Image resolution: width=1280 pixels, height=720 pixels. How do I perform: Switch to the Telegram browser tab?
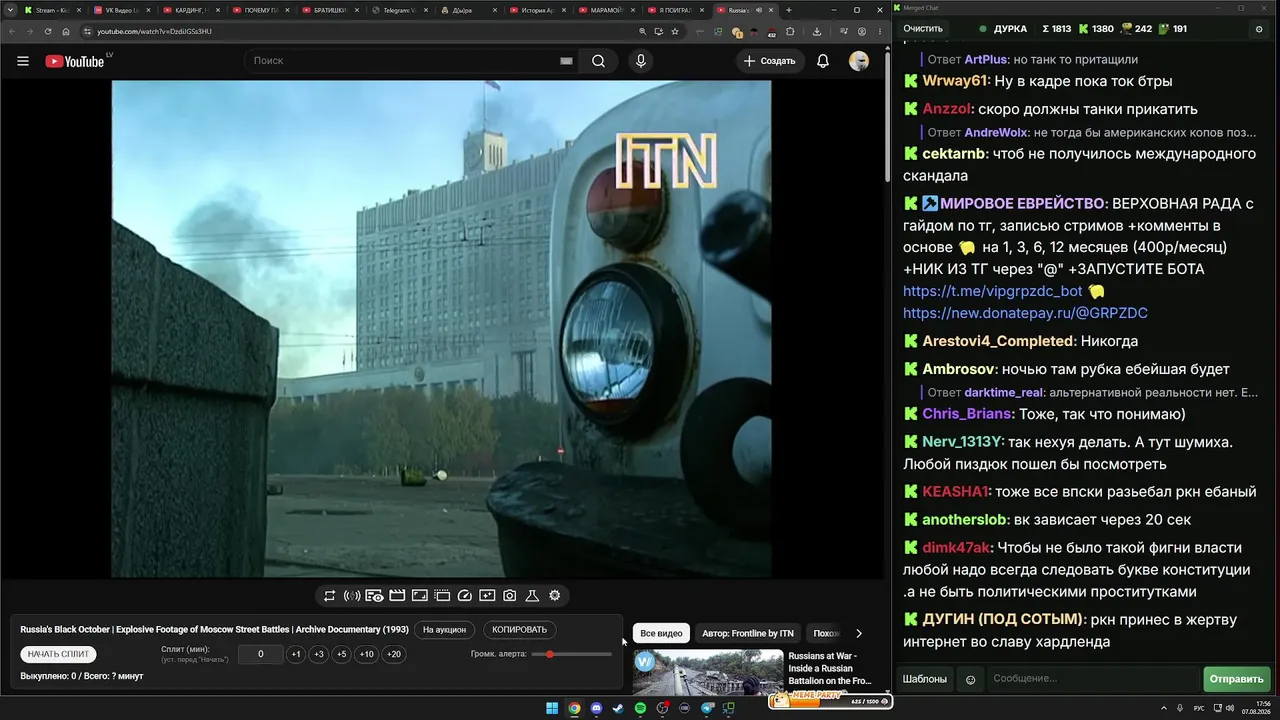(399, 10)
